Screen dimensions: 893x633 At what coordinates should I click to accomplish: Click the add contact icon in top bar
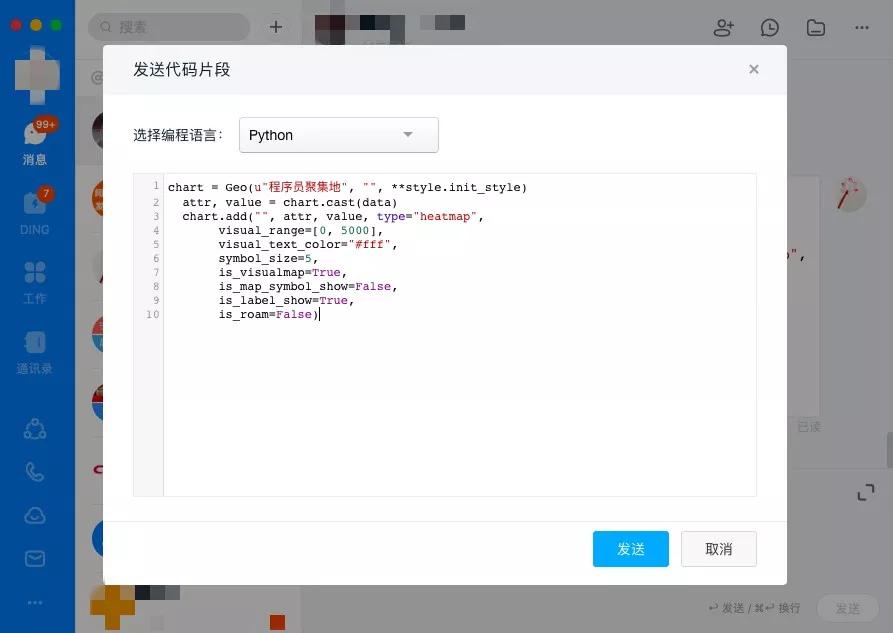[723, 27]
